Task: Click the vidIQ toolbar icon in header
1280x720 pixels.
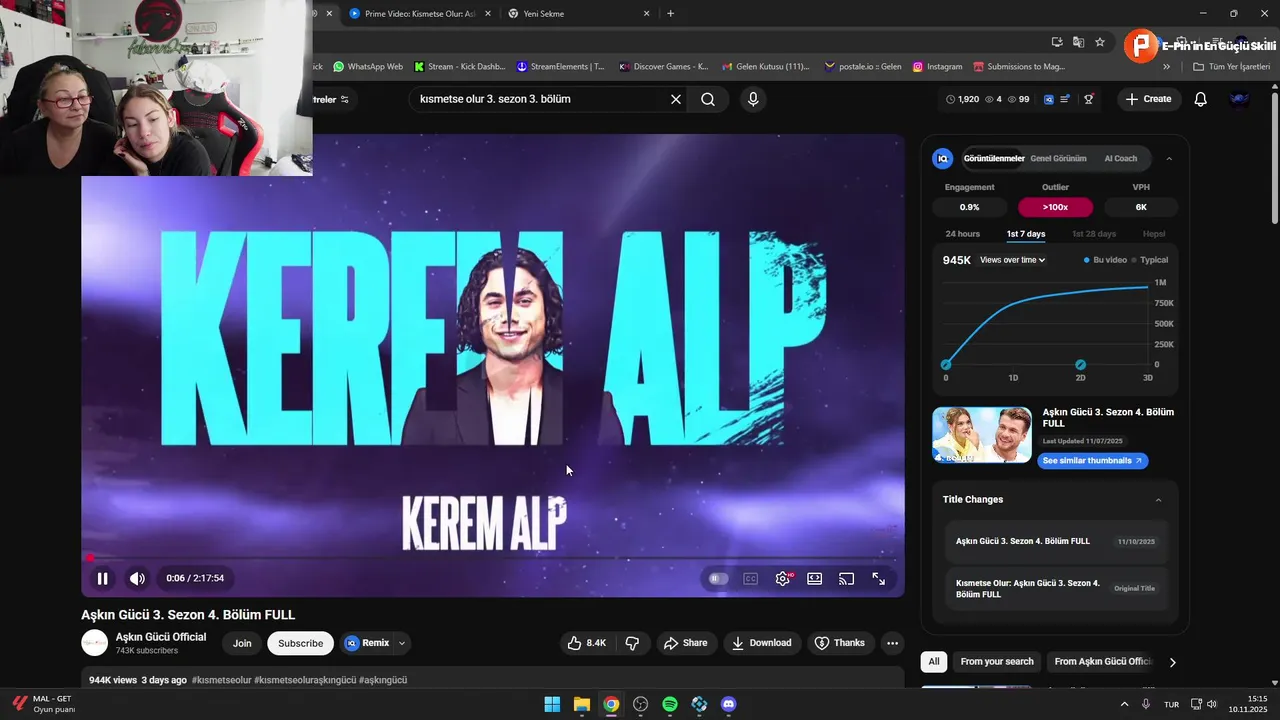Action: (x=1049, y=99)
